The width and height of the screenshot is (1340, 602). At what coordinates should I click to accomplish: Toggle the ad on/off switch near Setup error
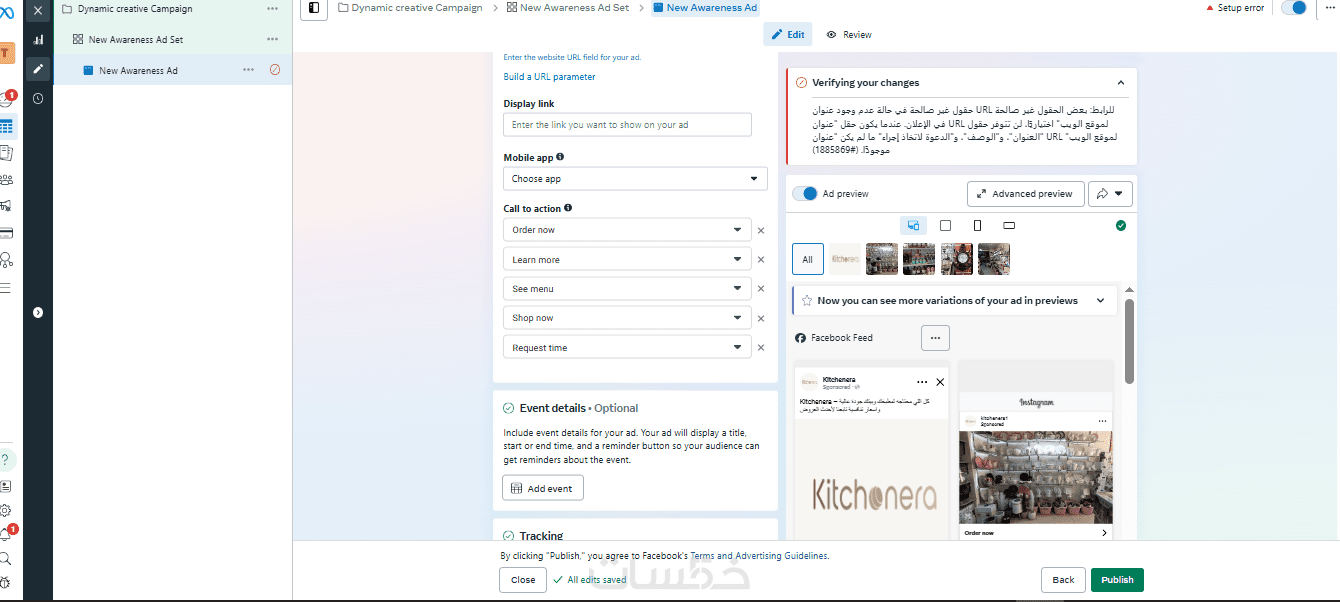pos(1294,8)
